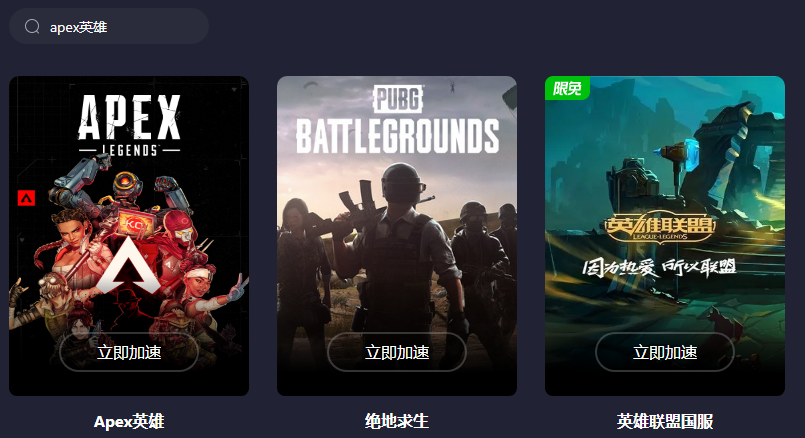Select the Apex Legends cover thumbnail

(129, 236)
